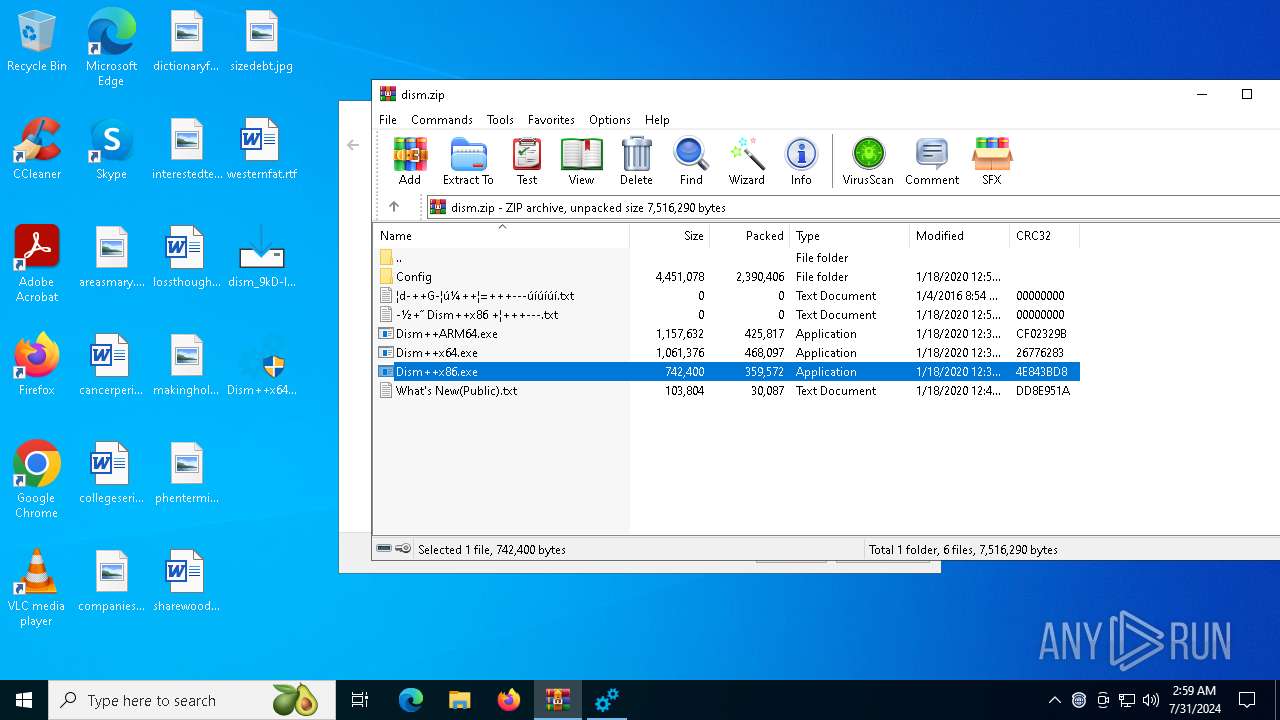
Task: Sort by Packed column header
Action: (x=750, y=236)
